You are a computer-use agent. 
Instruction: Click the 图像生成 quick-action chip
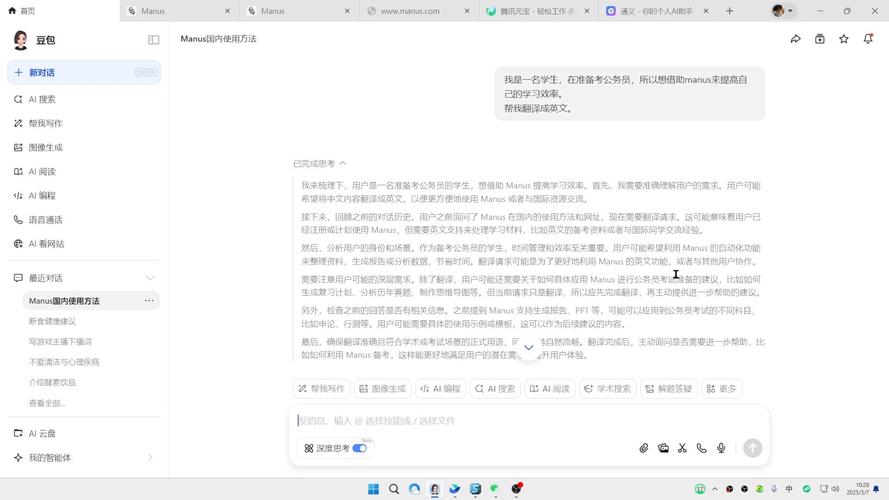(x=383, y=388)
